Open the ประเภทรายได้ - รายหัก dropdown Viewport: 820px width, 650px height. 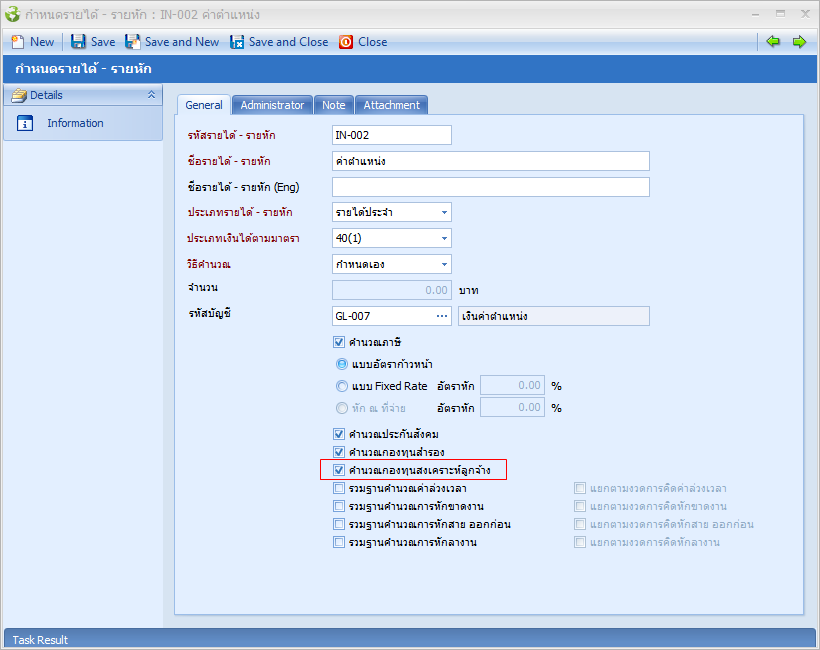(443, 212)
